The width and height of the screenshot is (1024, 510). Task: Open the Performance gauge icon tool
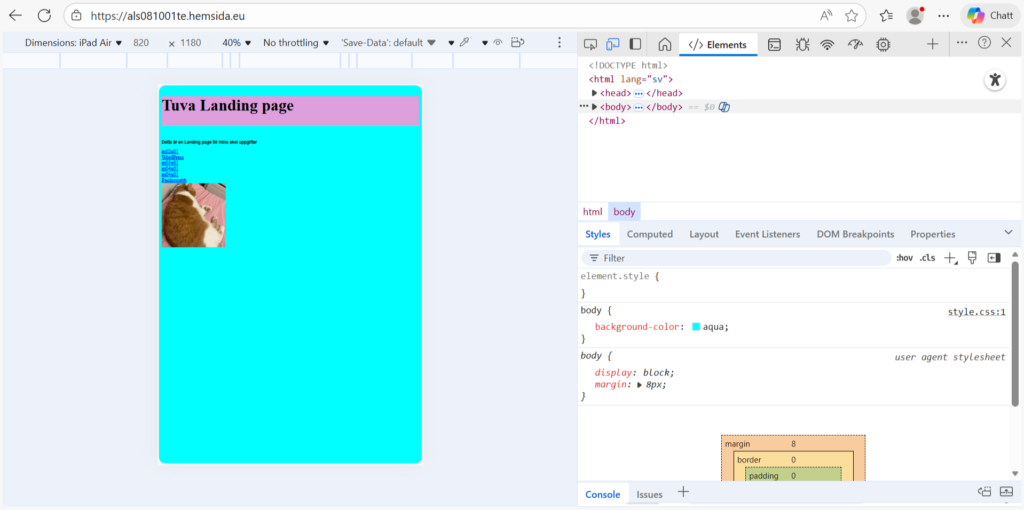click(855, 44)
